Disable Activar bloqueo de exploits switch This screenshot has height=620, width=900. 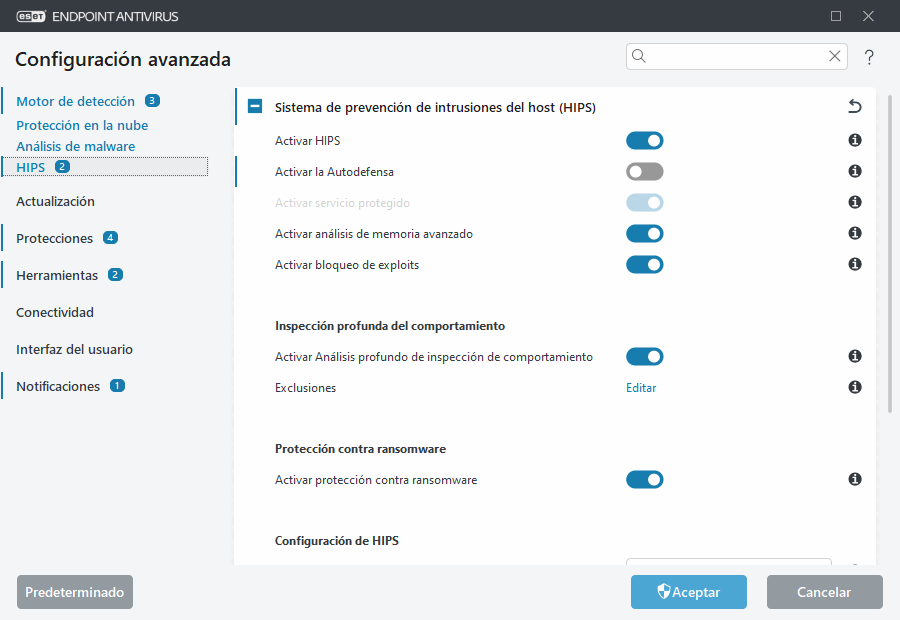(x=645, y=265)
